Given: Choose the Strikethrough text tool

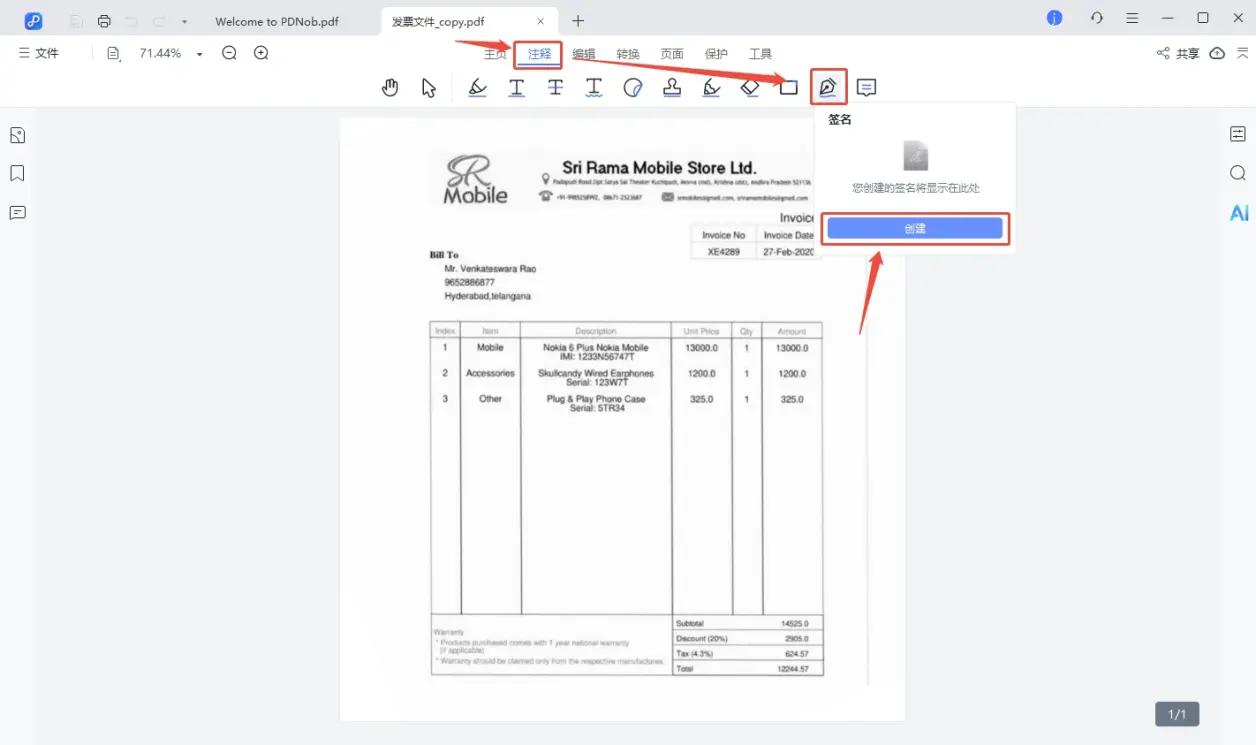Looking at the screenshot, I should [x=556, y=88].
